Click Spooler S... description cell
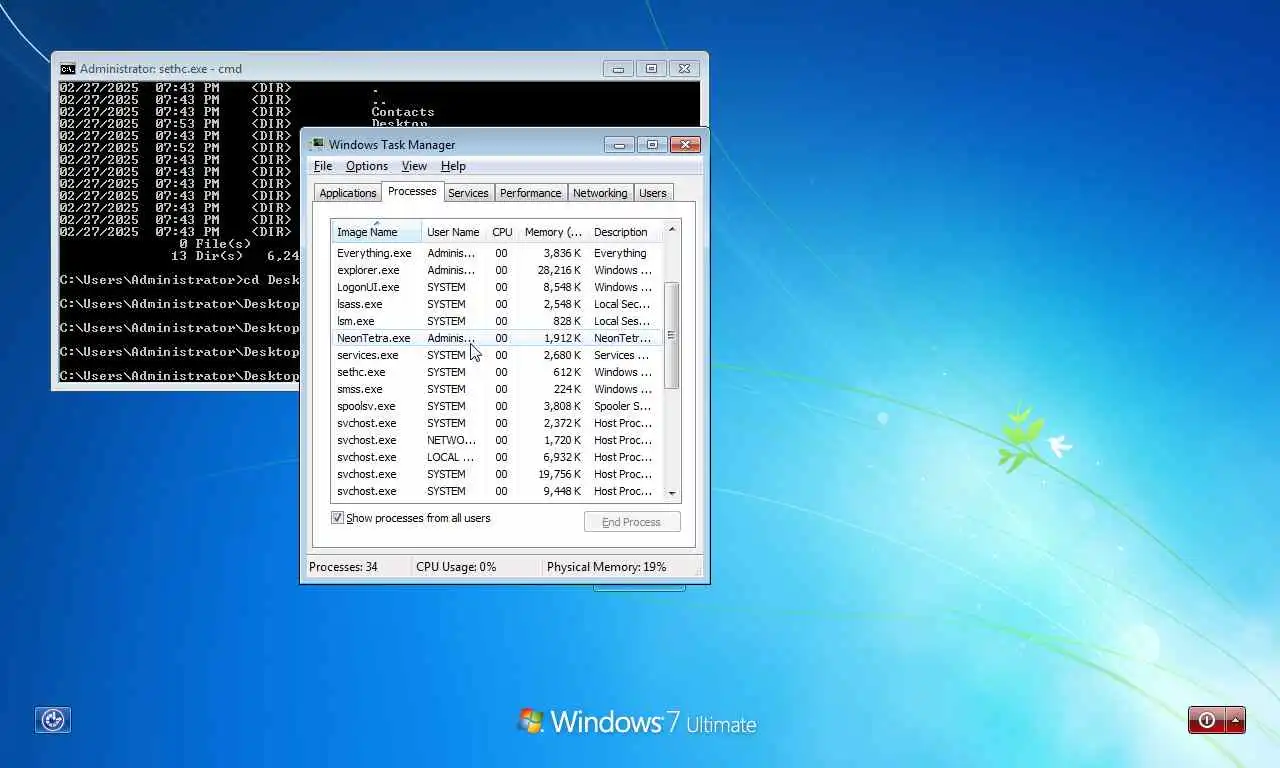This screenshot has height=768, width=1280. coord(622,406)
